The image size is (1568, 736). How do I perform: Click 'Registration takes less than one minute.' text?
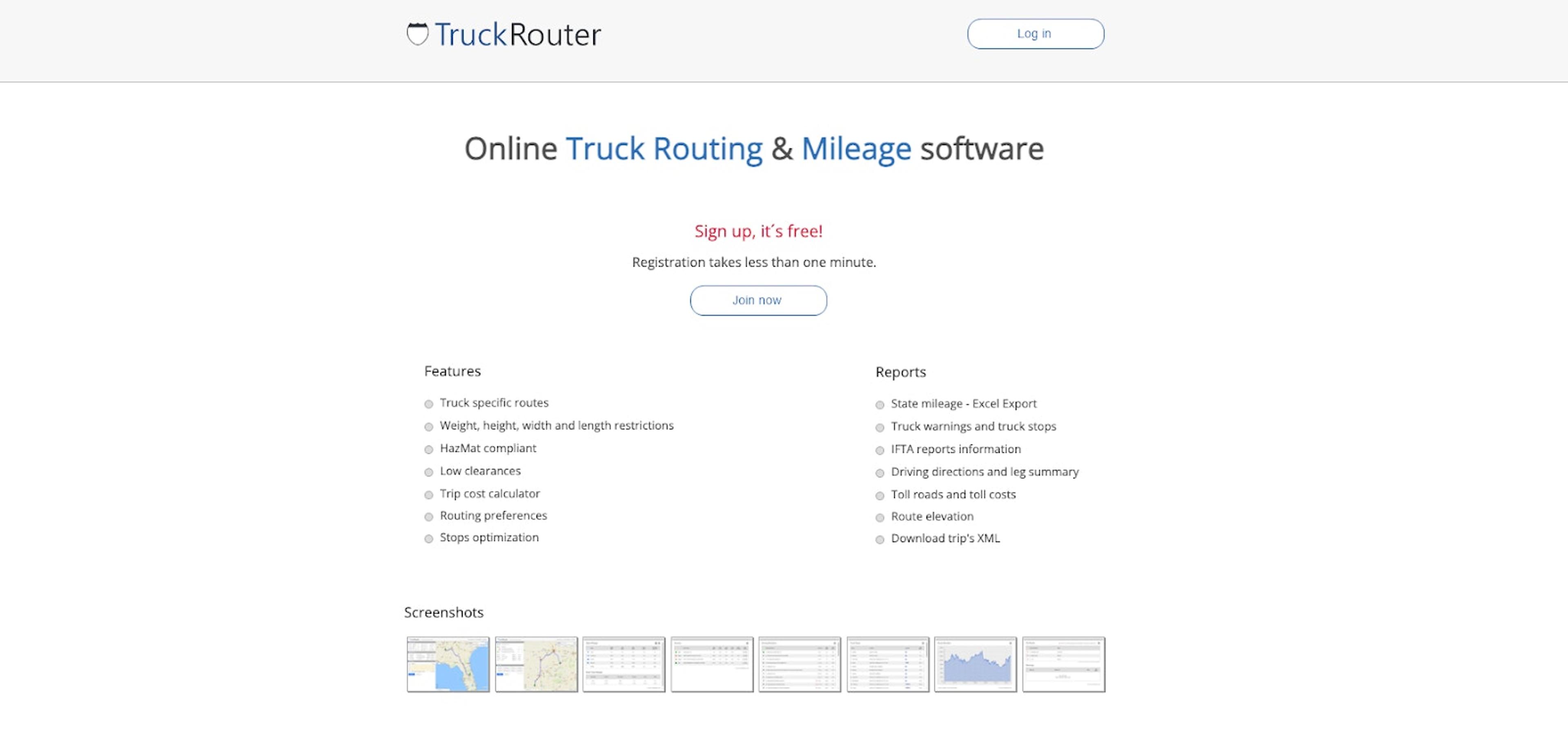[x=753, y=262]
